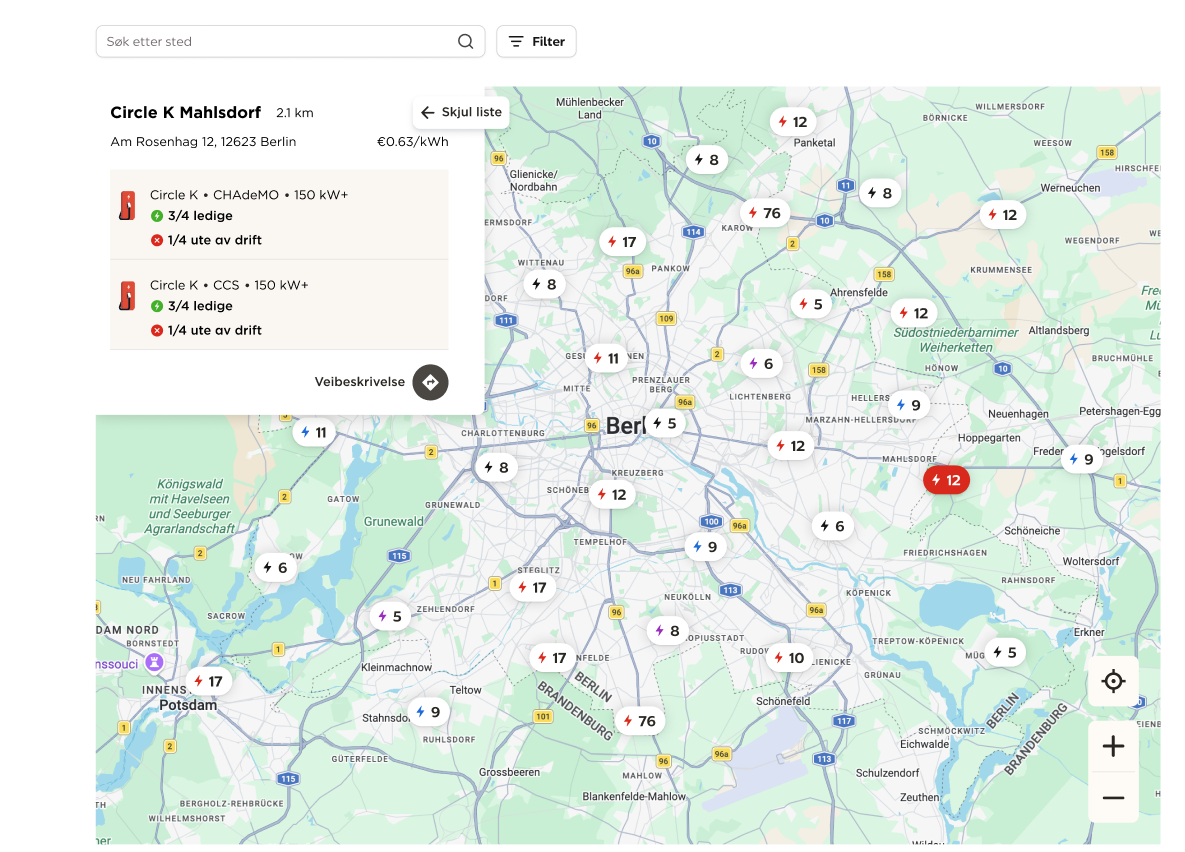
Task: Click the €0.63/kWh price
Action: (x=413, y=141)
